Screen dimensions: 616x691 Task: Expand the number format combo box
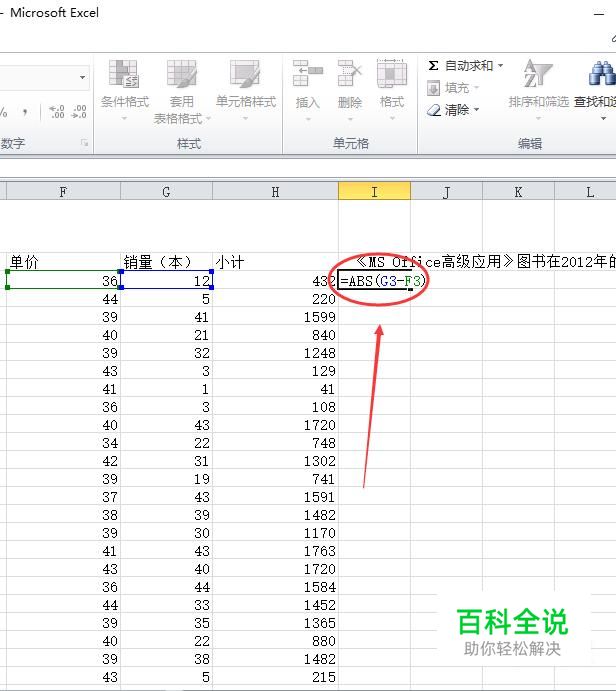click(82, 78)
